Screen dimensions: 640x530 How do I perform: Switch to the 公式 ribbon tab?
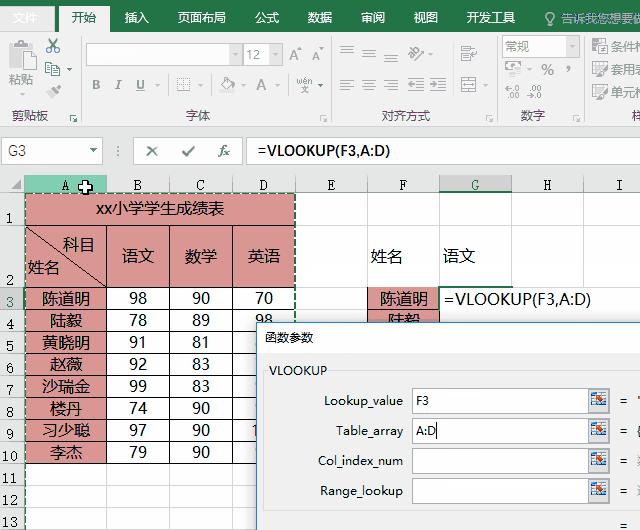click(x=267, y=18)
